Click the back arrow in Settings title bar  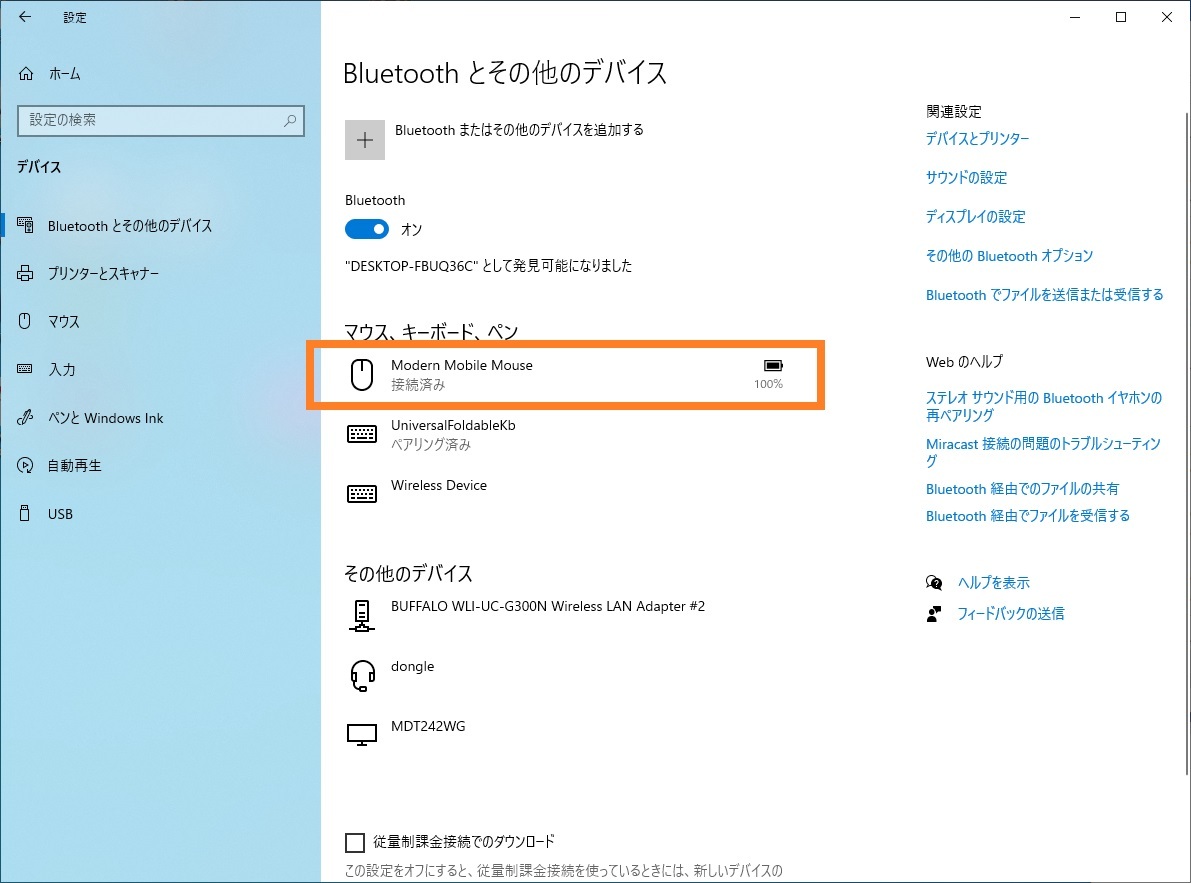click(x=24, y=17)
